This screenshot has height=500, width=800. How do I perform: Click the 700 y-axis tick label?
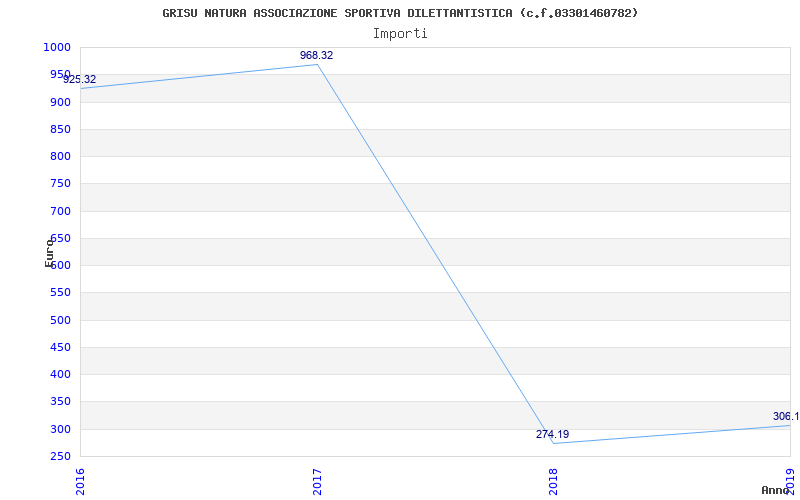[60, 211]
